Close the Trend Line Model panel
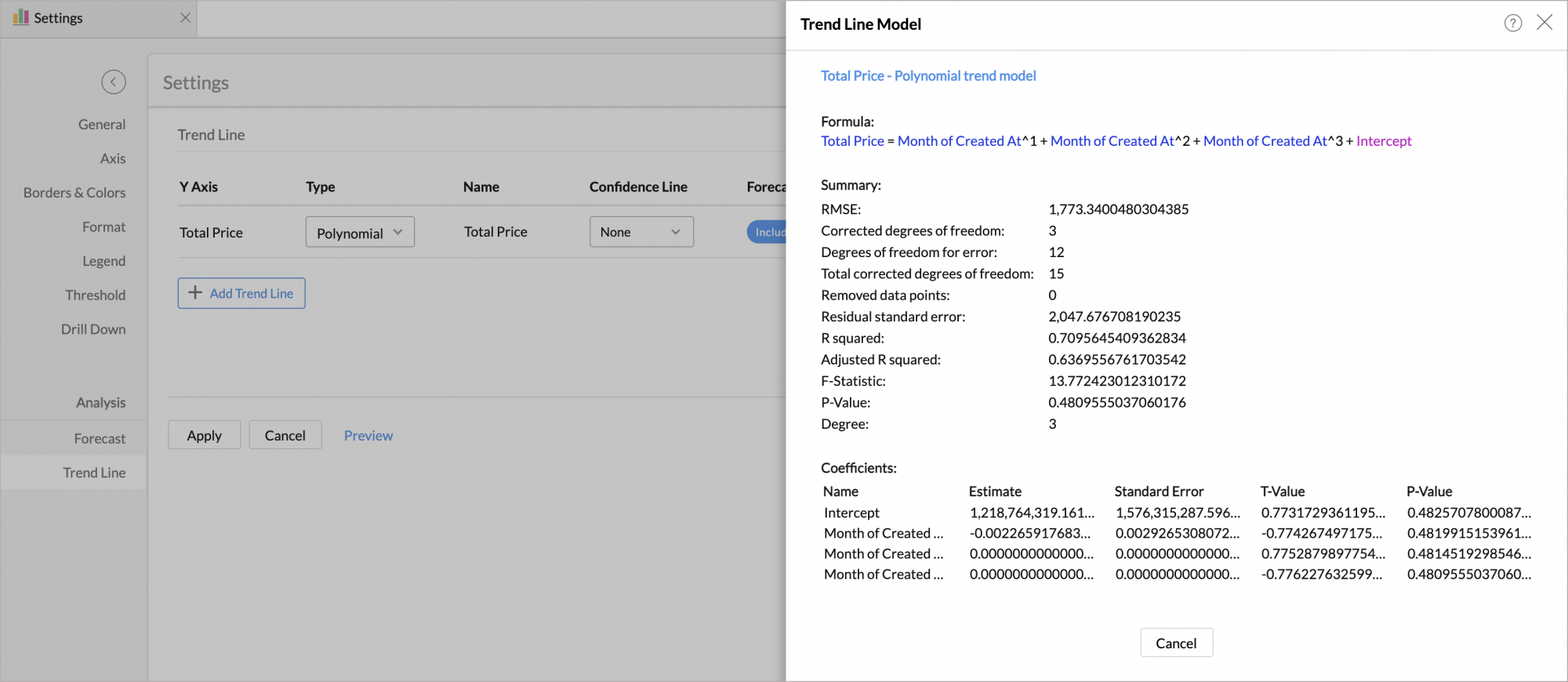Image resolution: width=1568 pixels, height=682 pixels. (1544, 23)
